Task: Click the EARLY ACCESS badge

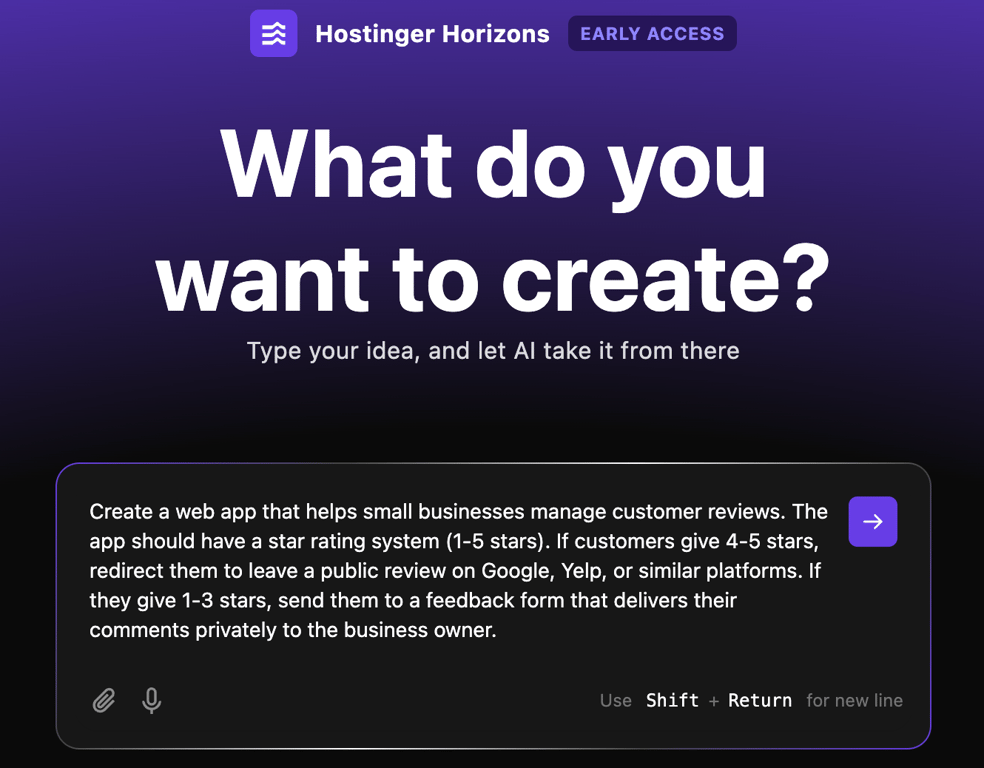Action: tap(652, 33)
